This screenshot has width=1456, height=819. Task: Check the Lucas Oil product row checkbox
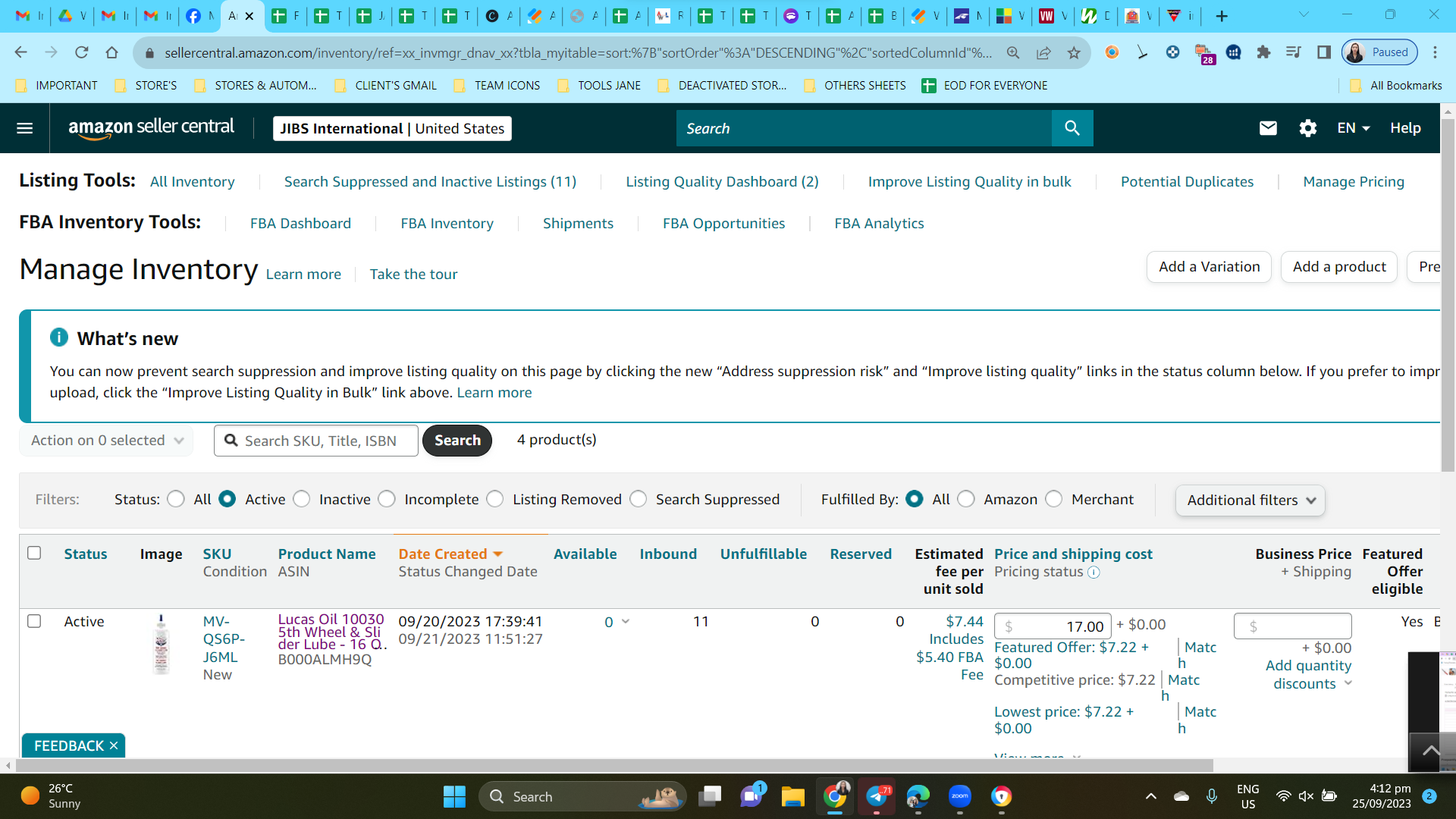pos(34,621)
